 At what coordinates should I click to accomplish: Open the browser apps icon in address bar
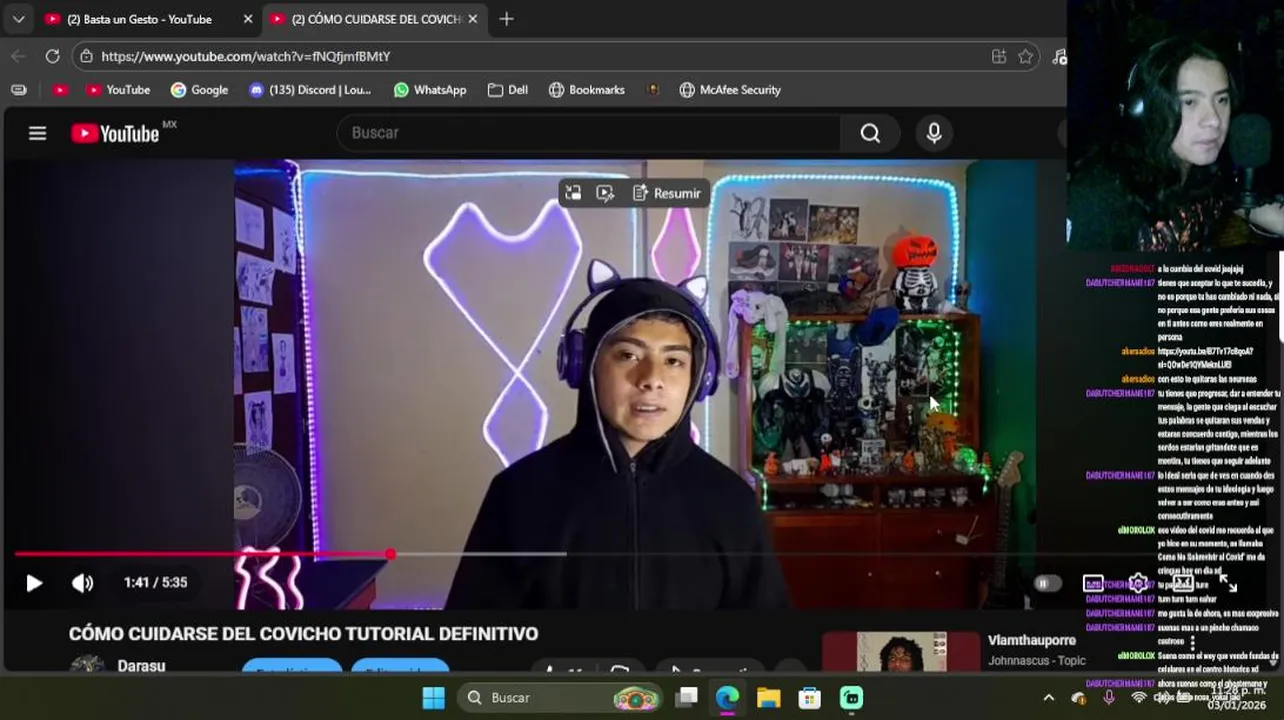(x=998, y=56)
